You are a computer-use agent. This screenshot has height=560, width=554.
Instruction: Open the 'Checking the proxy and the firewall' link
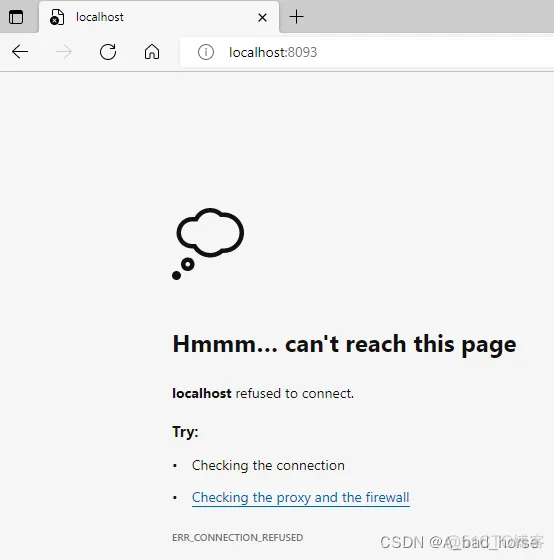pyautogui.click(x=301, y=498)
